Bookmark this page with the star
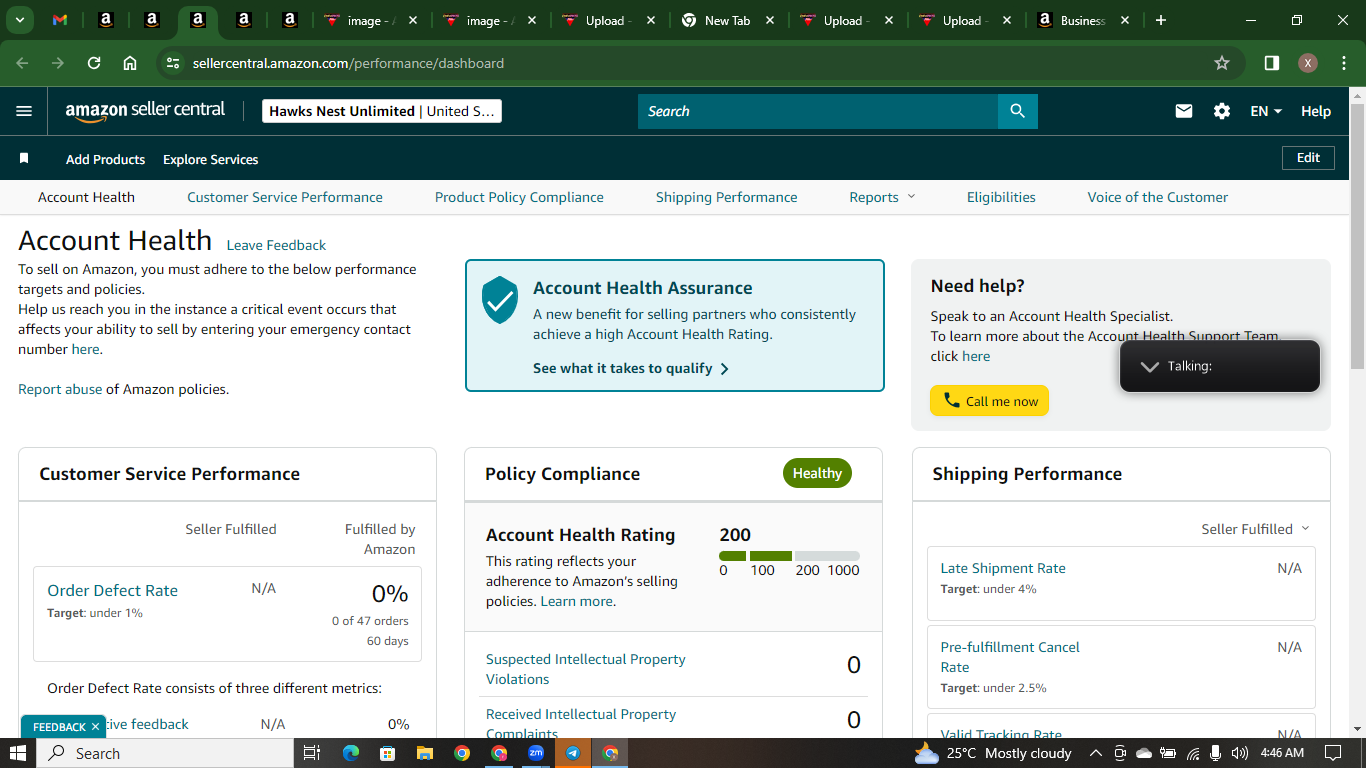The image size is (1366, 768). click(1222, 63)
